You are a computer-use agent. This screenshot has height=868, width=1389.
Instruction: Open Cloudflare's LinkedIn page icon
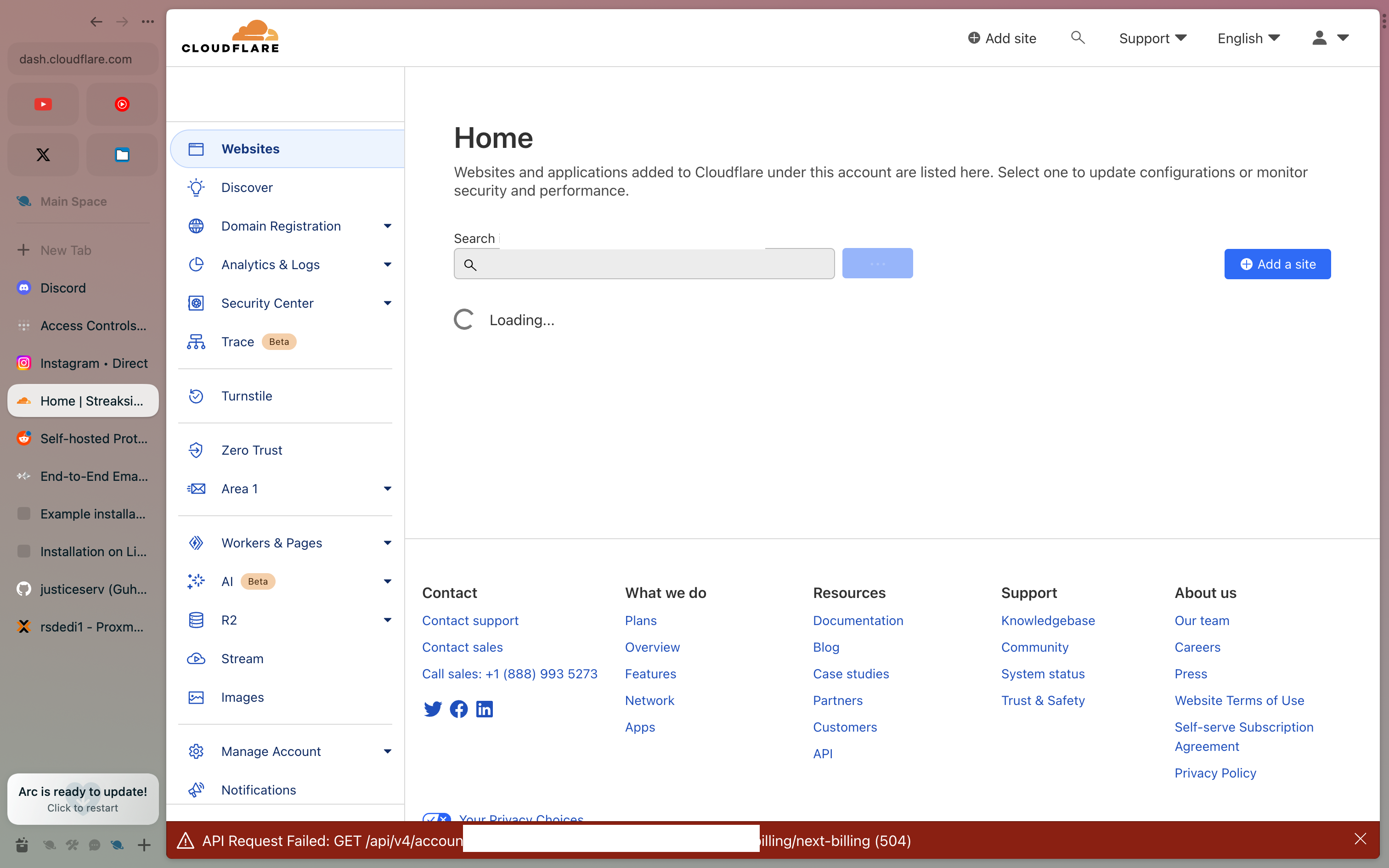[485, 709]
